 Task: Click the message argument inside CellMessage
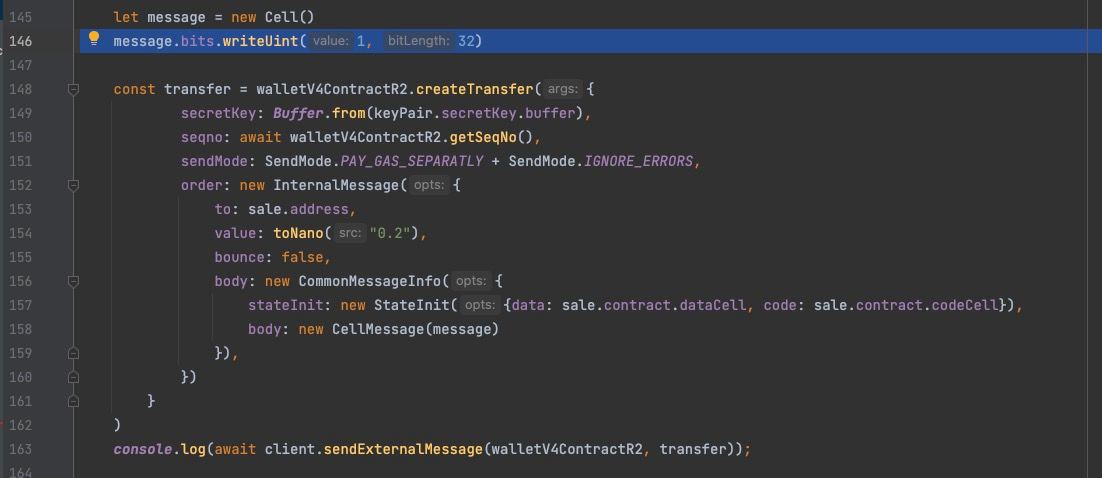[463, 328]
